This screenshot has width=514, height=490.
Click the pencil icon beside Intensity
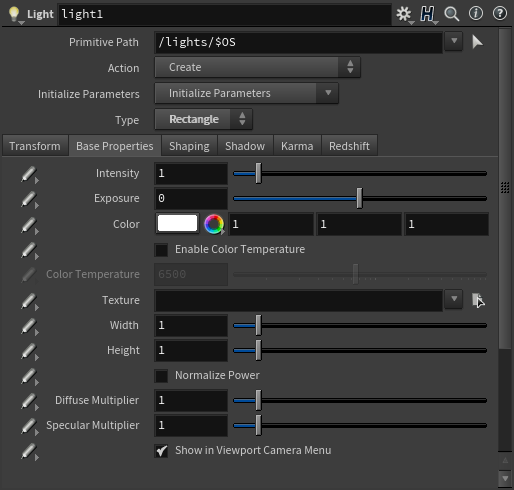(x=29, y=174)
